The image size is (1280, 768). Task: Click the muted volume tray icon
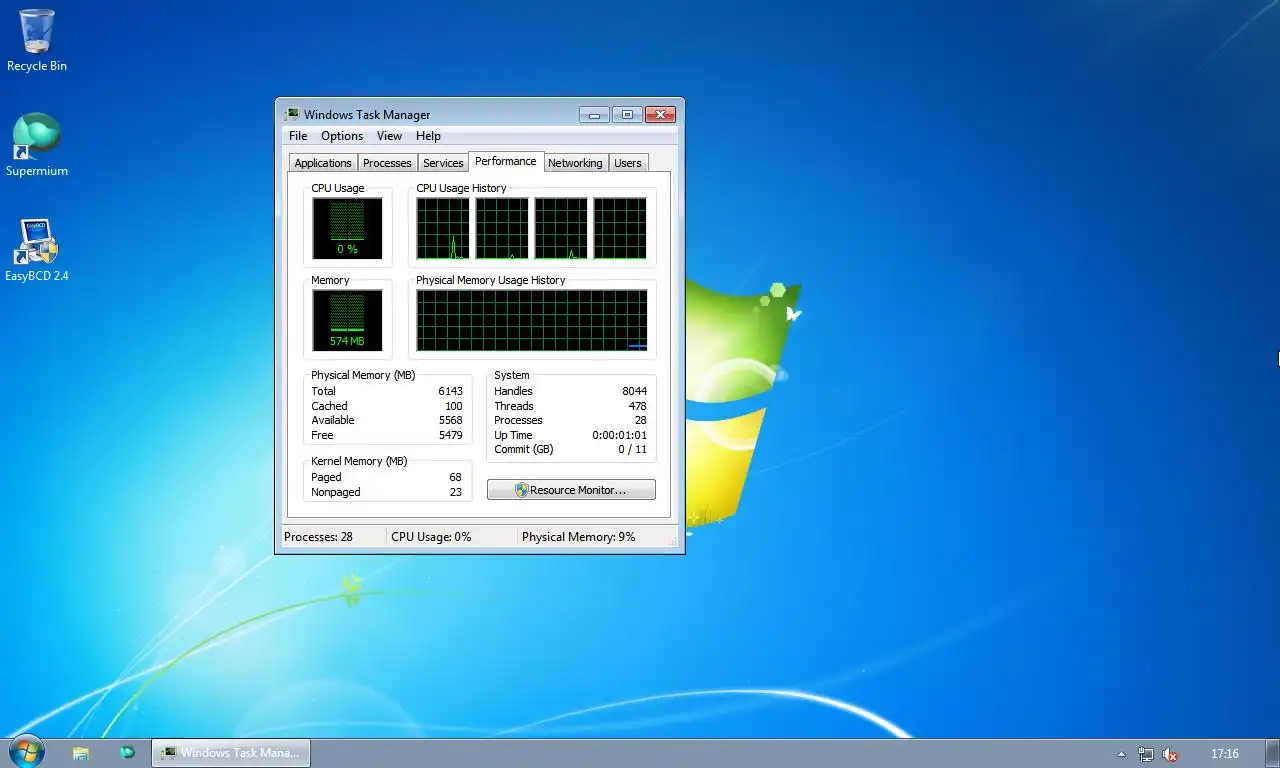pyautogui.click(x=1170, y=754)
